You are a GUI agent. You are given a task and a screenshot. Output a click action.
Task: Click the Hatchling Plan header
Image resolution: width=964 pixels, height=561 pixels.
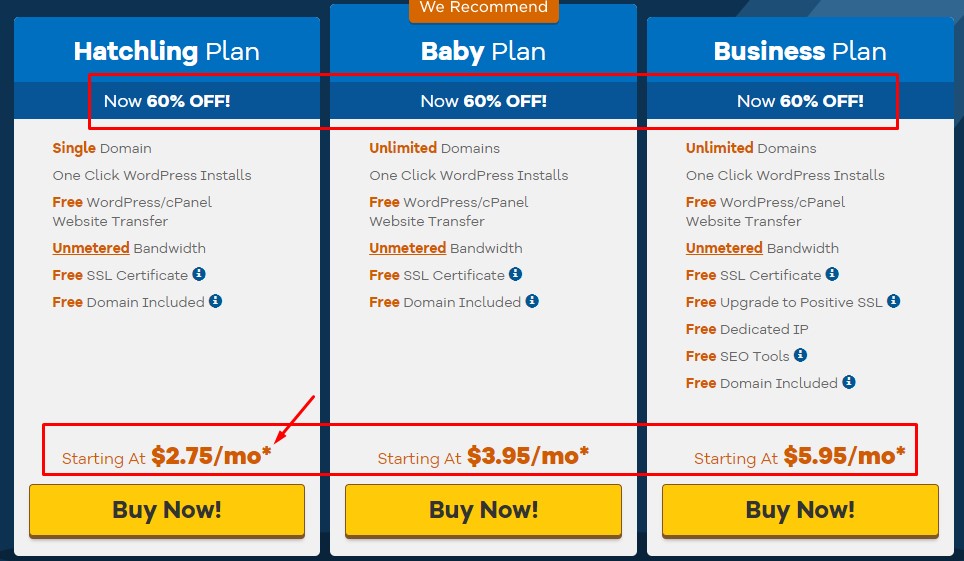tap(167, 51)
